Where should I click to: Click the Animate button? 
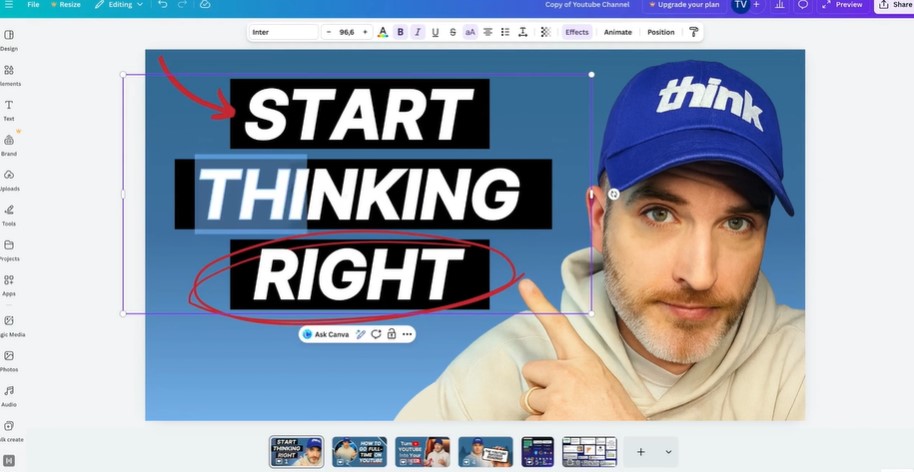617,32
